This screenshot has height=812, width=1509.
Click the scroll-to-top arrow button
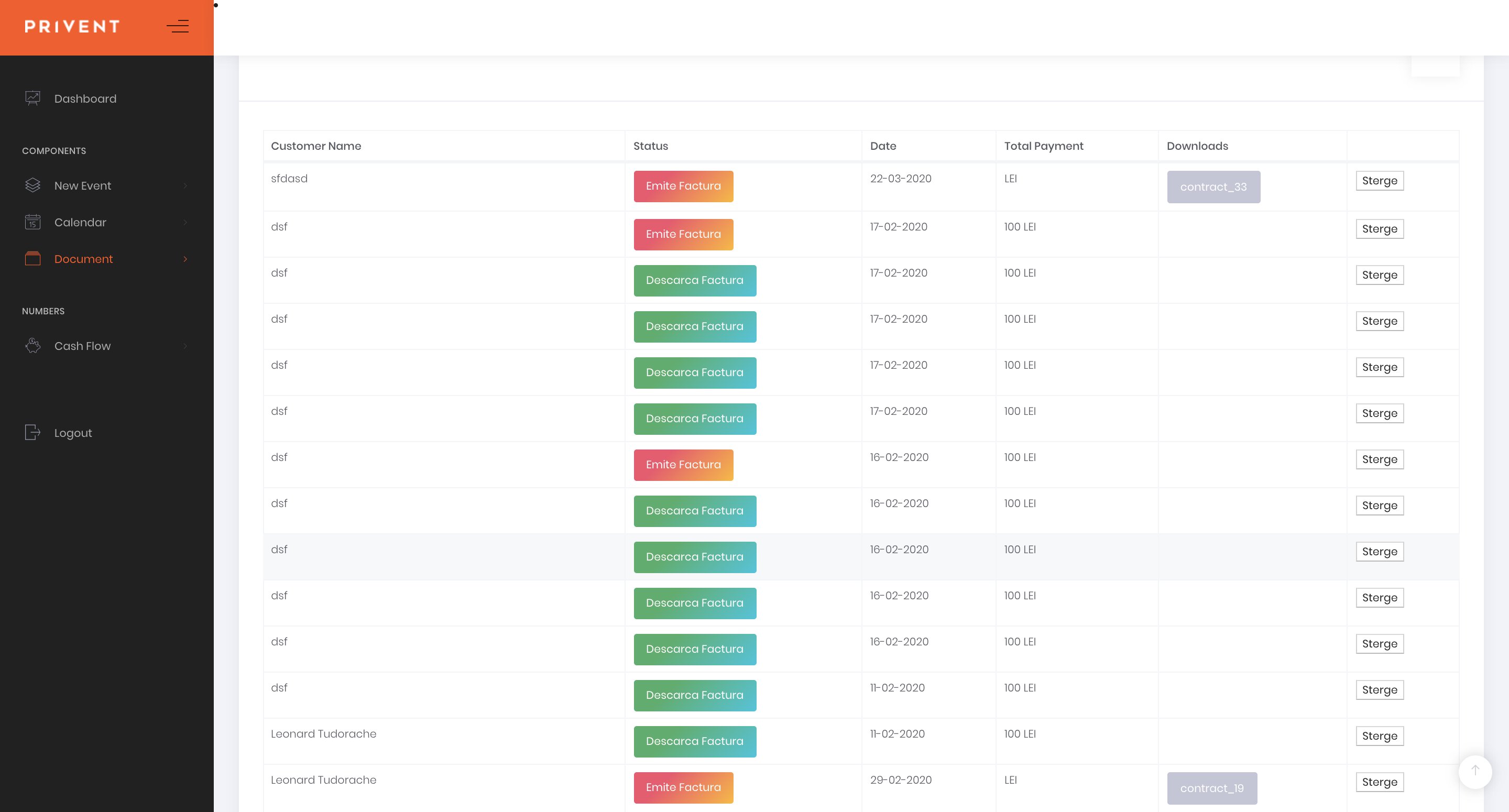click(x=1475, y=771)
